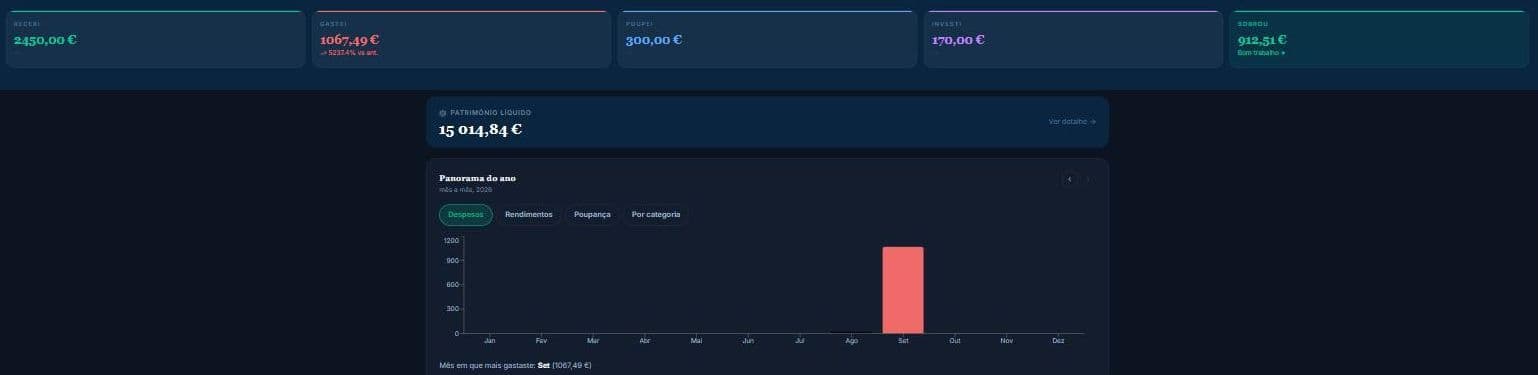Screen dimensions: 1538x375
Task: Click the 'Panorama do ano' heading
Action: point(478,178)
